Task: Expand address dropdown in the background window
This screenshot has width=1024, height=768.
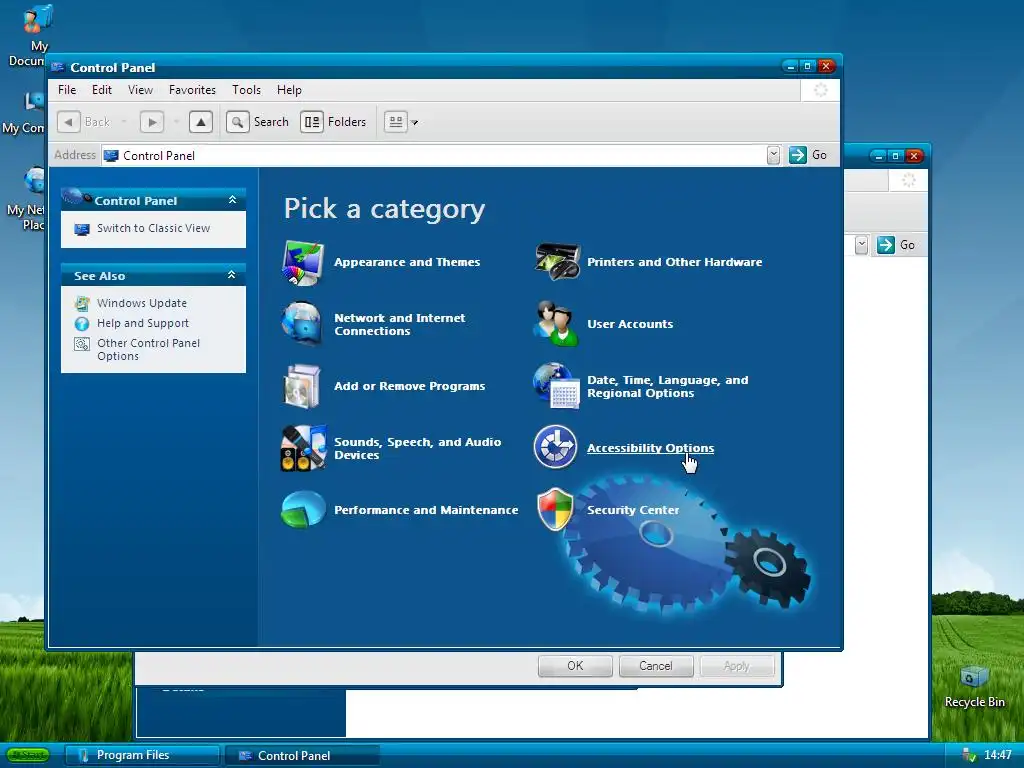Action: tap(861, 245)
